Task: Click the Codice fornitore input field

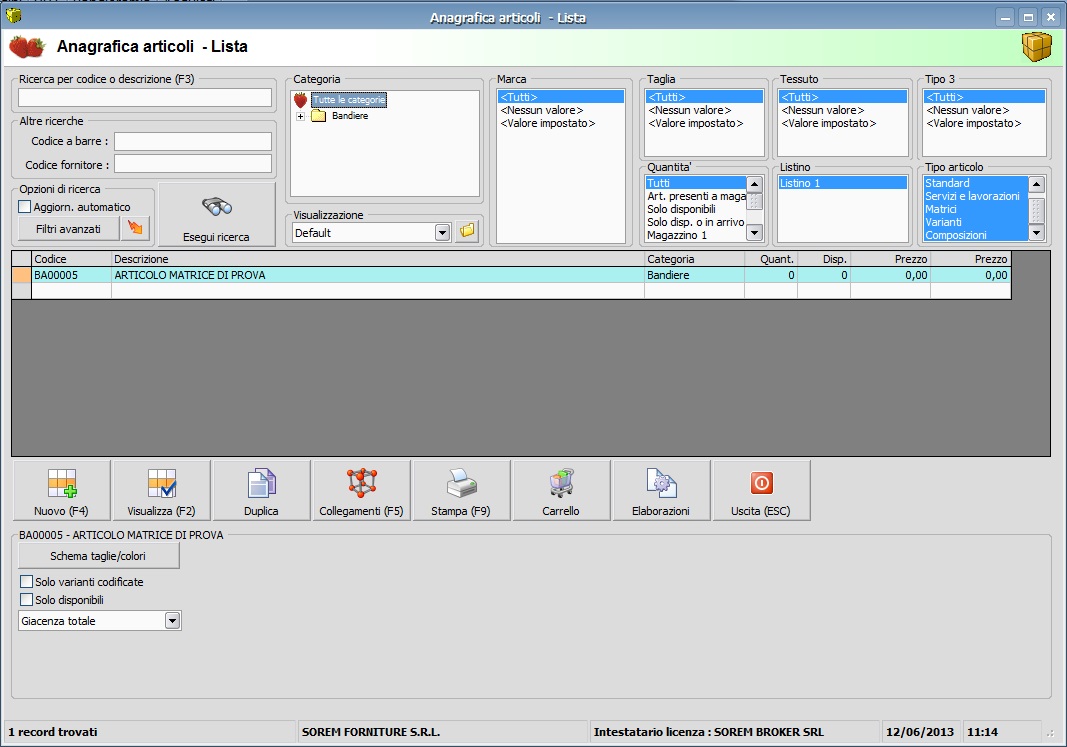Action: pyautogui.click(x=193, y=164)
